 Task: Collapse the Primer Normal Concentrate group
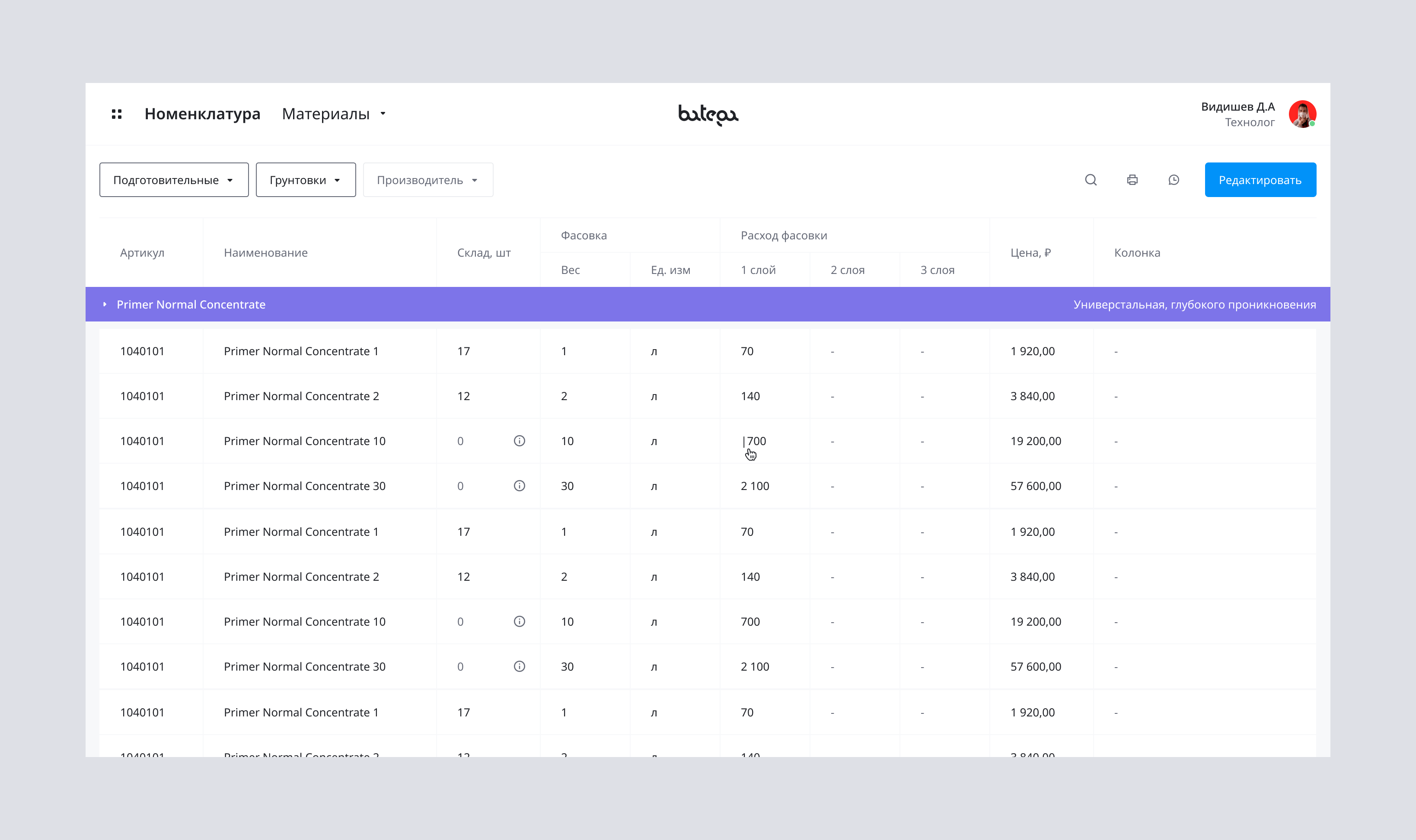pos(105,305)
